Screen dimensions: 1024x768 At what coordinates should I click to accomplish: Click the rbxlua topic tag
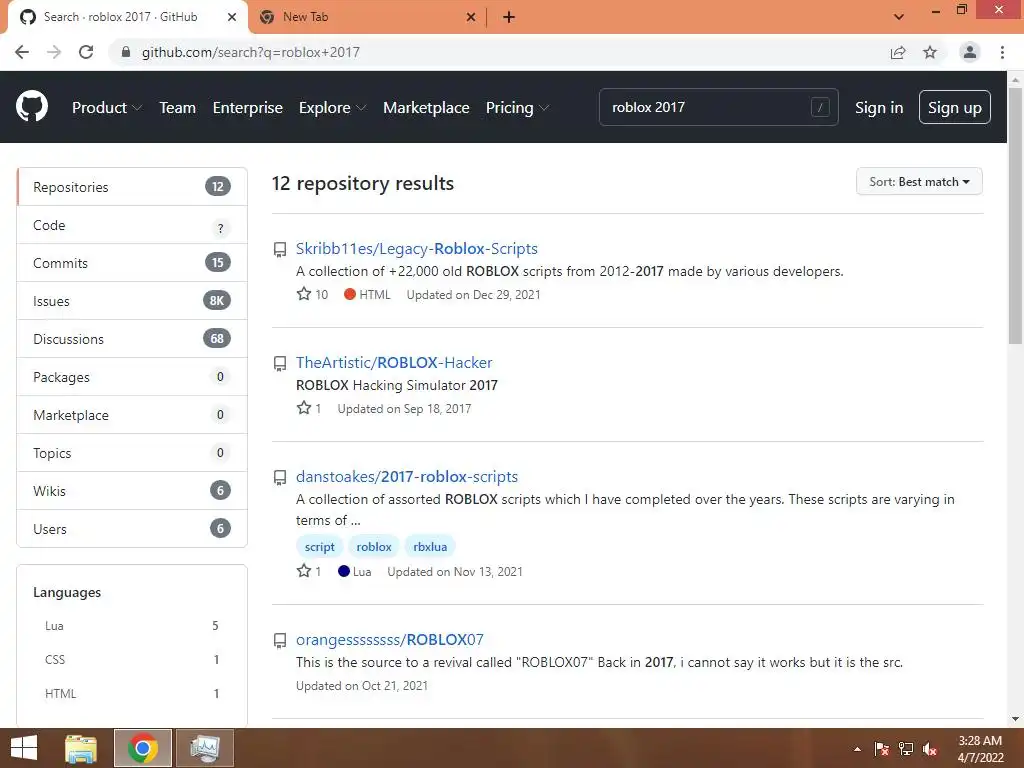tap(430, 547)
